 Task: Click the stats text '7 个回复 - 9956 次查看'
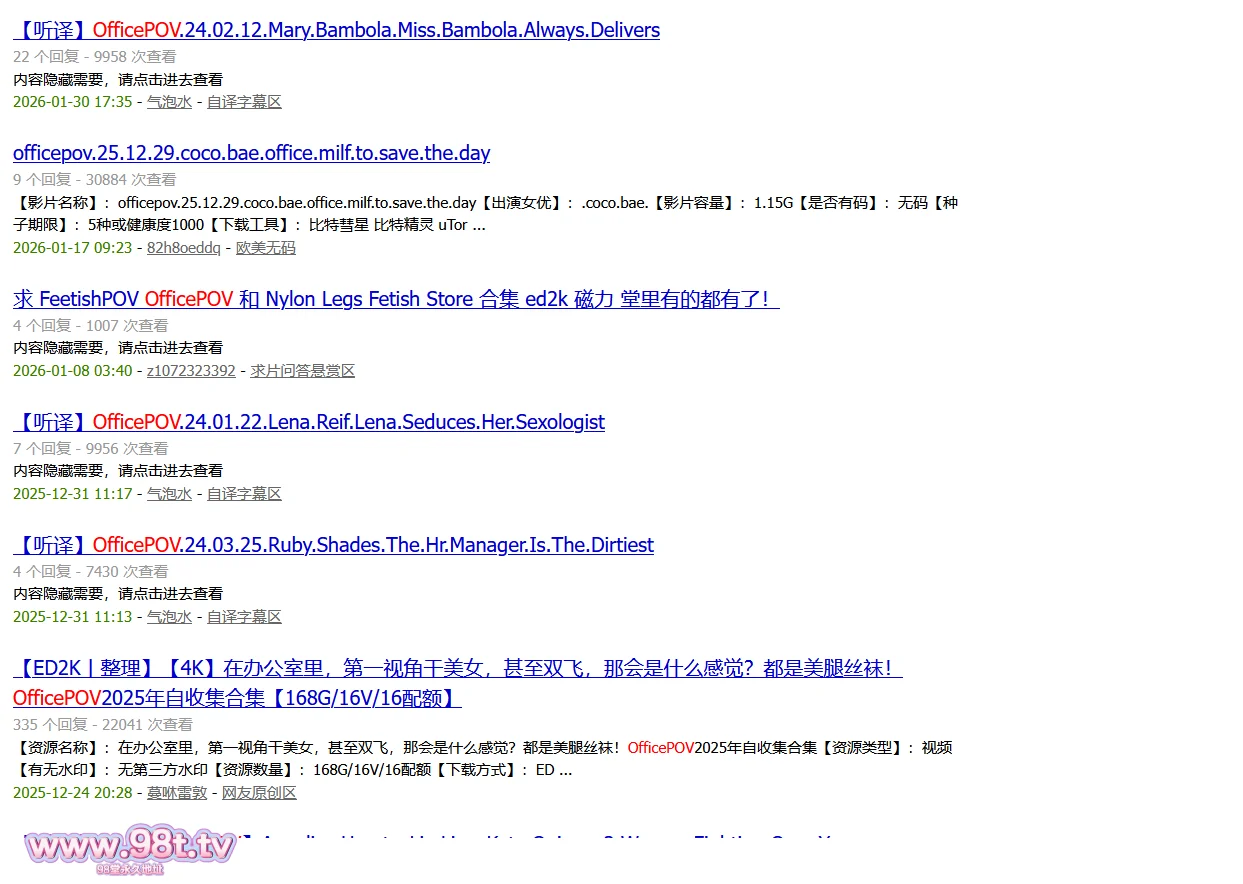coord(91,449)
